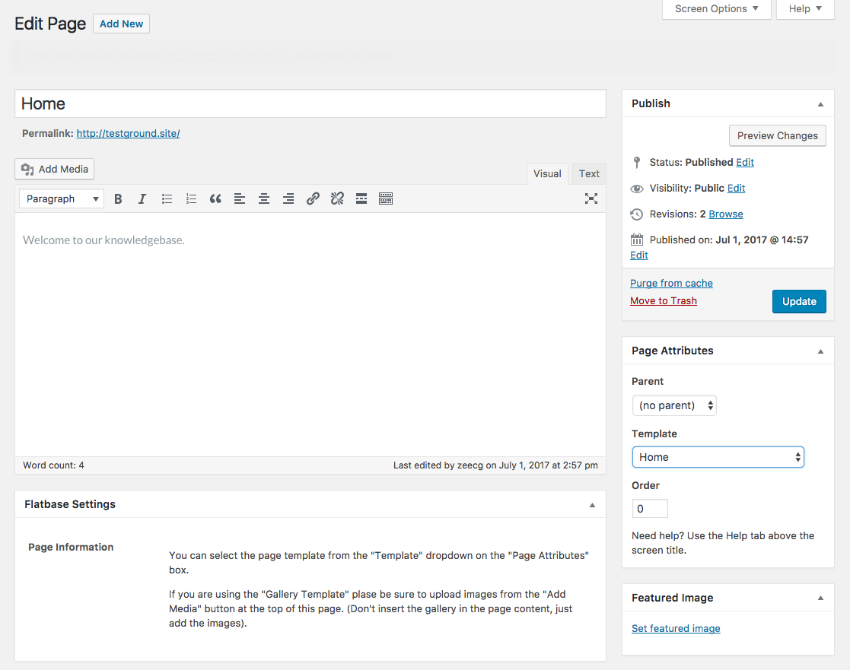Collapse the Page Attributes panel
Viewport: 850px width, 670px height.
pos(820,351)
